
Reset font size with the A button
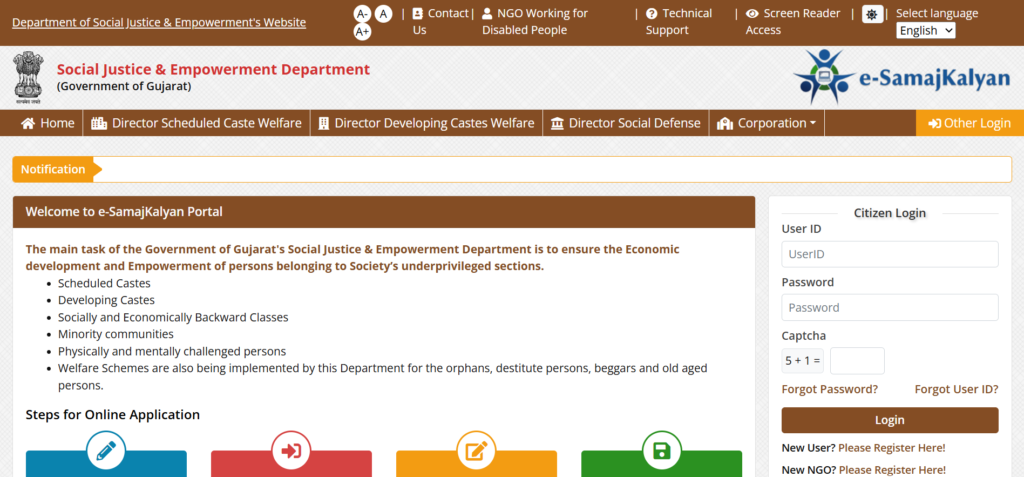pos(383,14)
